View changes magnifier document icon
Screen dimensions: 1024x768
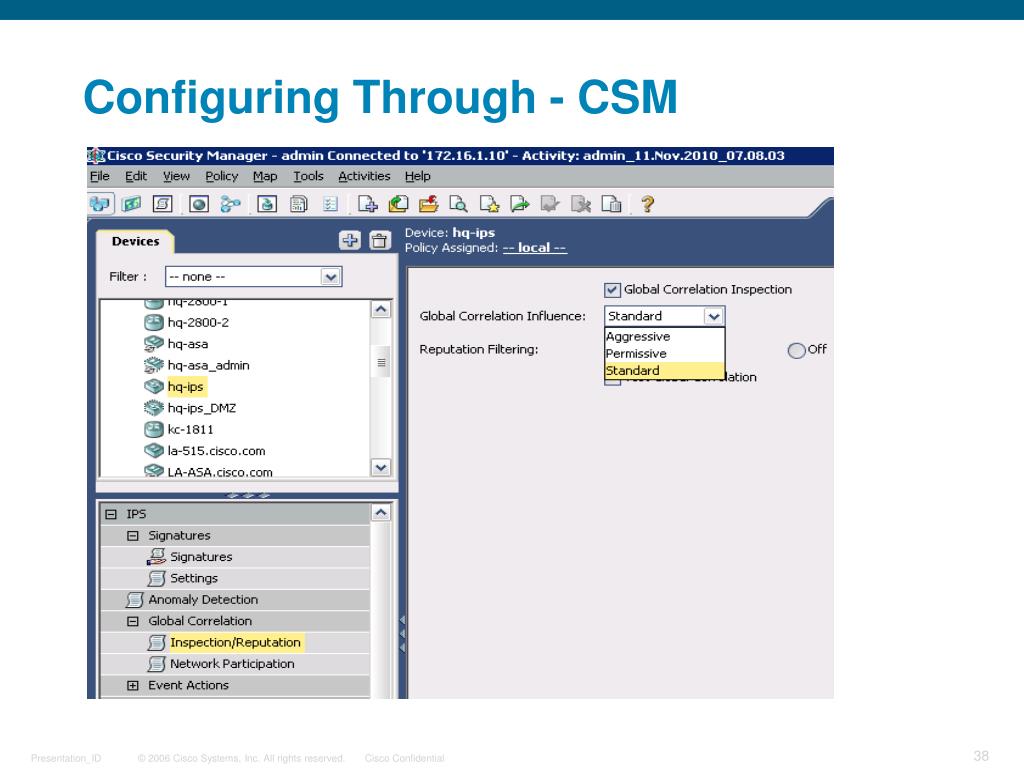point(458,204)
